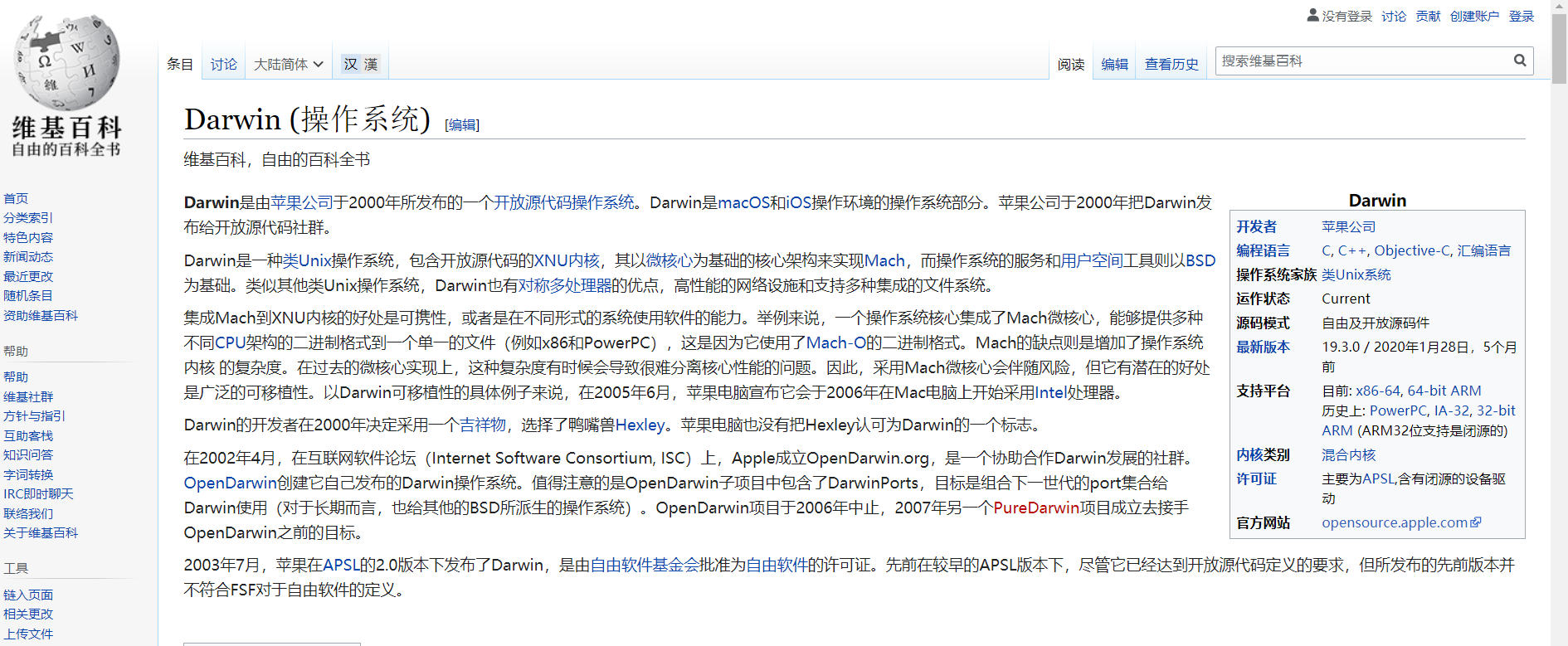1568x646 pixels.
Task: Open the 查看历史 tab
Action: coord(1171,64)
